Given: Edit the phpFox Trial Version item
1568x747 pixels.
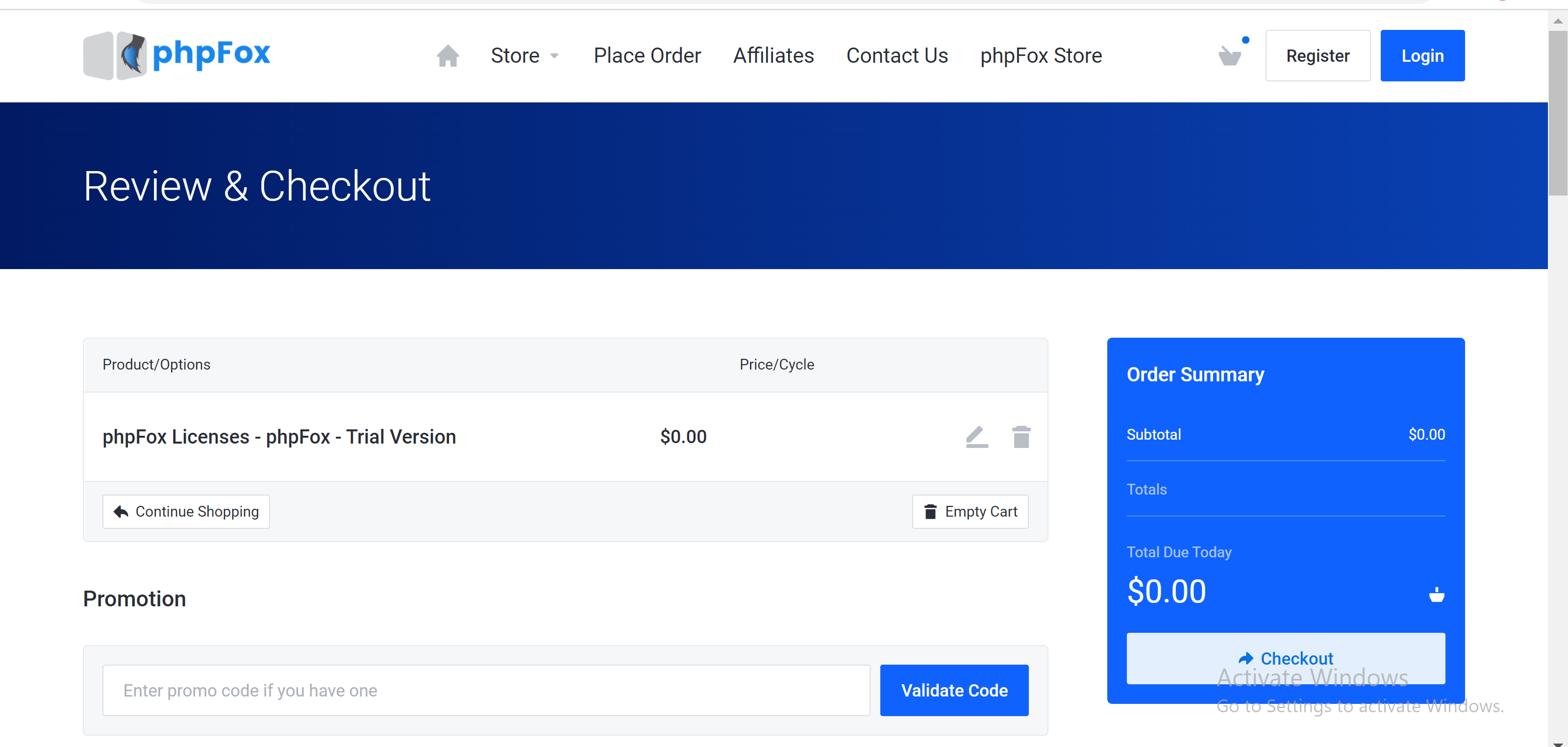Looking at the screenshot, I should point(977,437).
